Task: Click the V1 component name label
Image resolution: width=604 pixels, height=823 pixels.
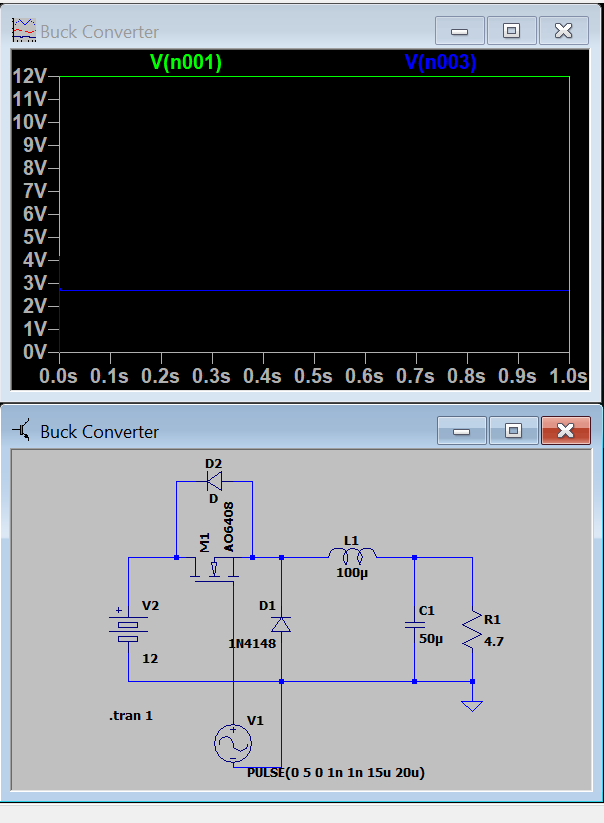Action: pos(255,721)
